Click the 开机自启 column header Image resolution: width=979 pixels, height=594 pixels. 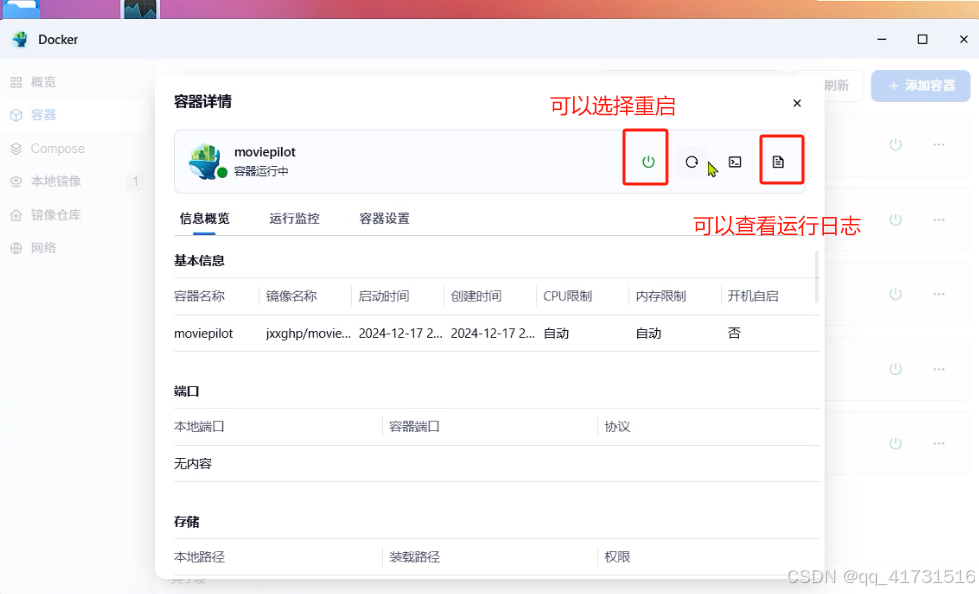753,296
